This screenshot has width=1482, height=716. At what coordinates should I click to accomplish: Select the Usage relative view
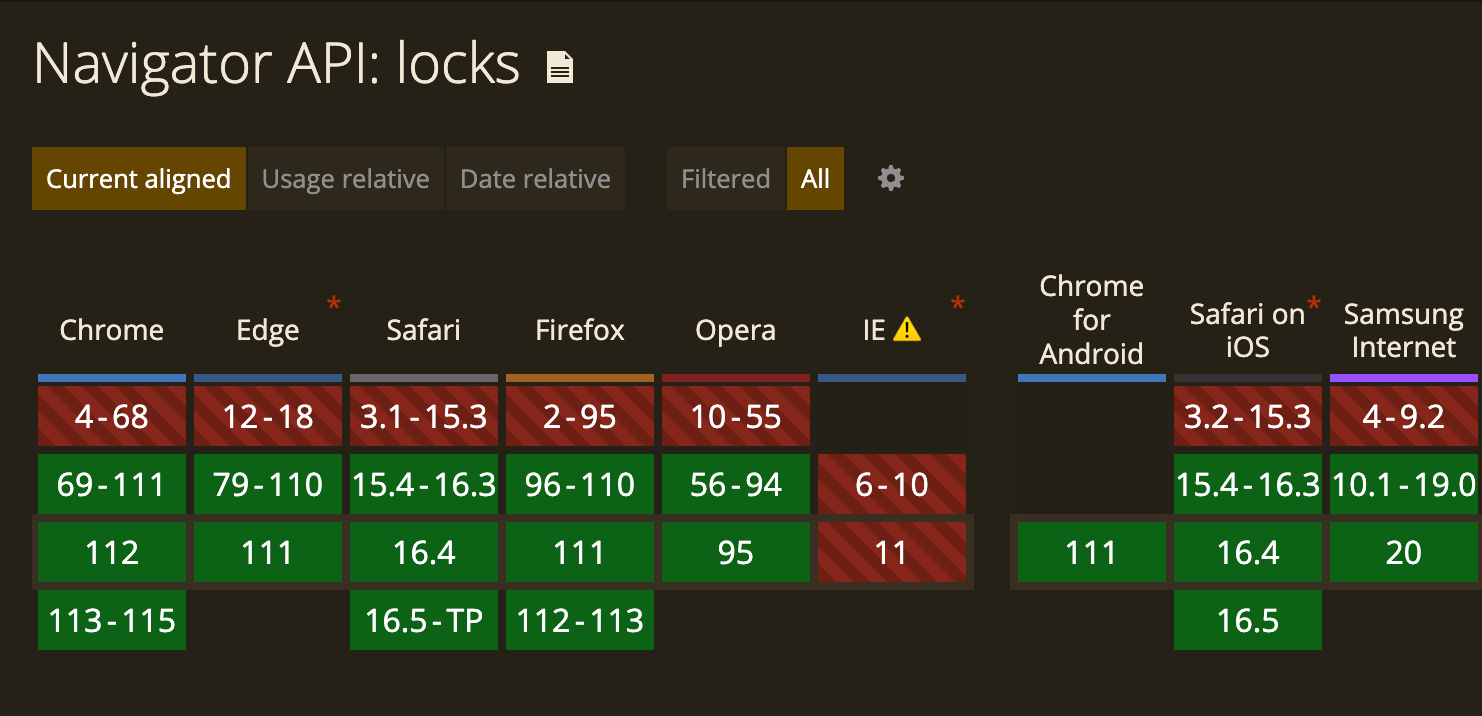pyautogui.click(x=345, y=179)
